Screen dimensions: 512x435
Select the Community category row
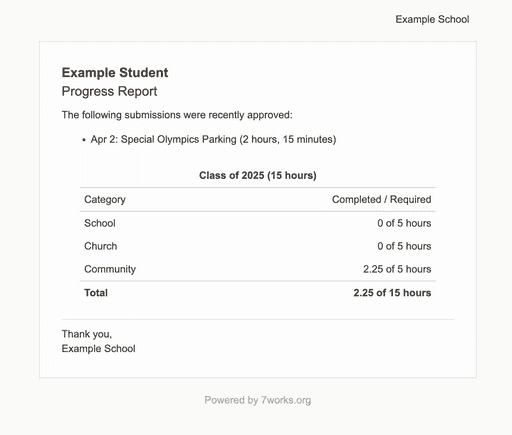pyautogui.click(x=258, y=269)
